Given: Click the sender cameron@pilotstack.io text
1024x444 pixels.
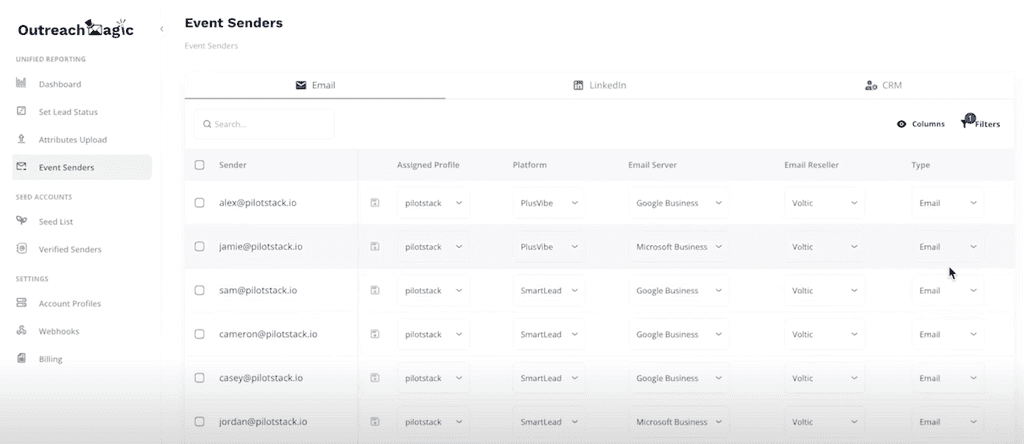Looking at the screenshot, I should (268, 334).
